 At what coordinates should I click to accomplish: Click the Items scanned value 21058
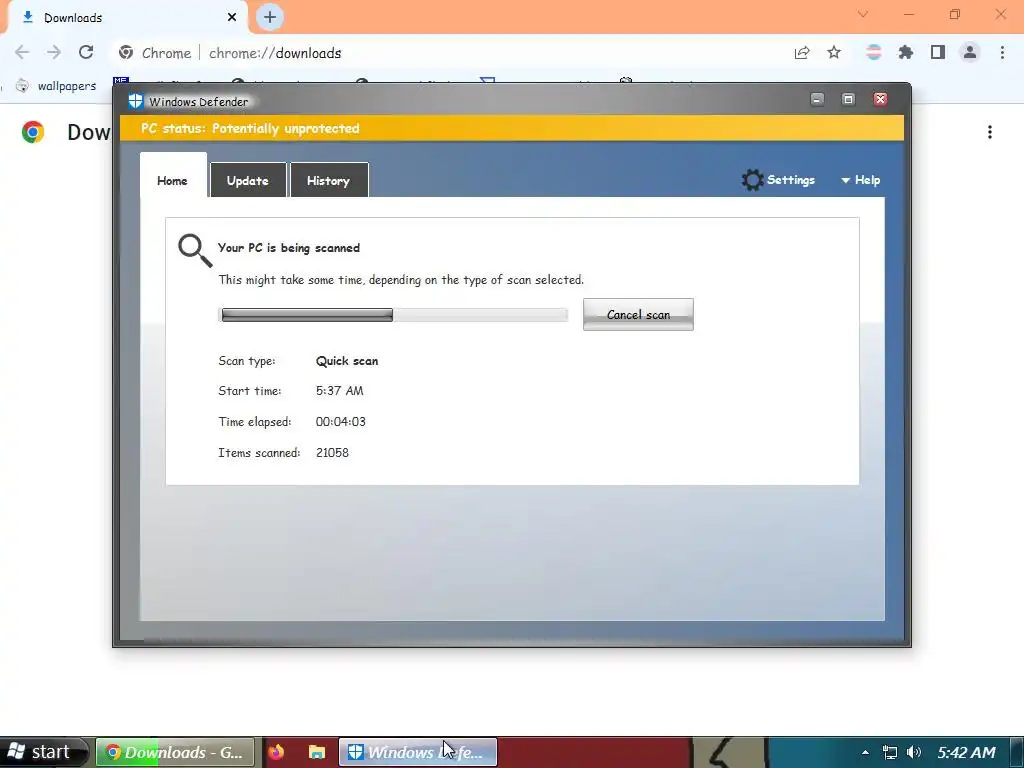tap(332, 453)
